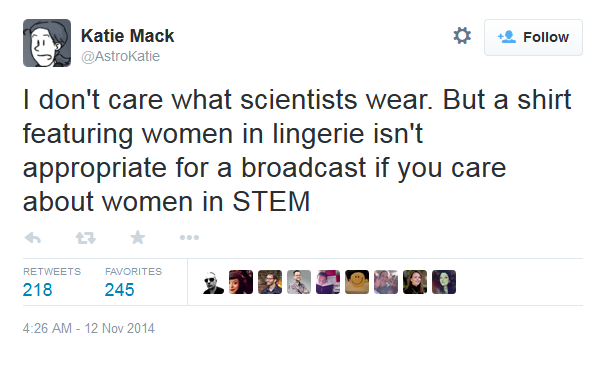This screenshot has height=365, width=596.
Task: Click the reply arrow icon
Action: click(x=33, y=238)
